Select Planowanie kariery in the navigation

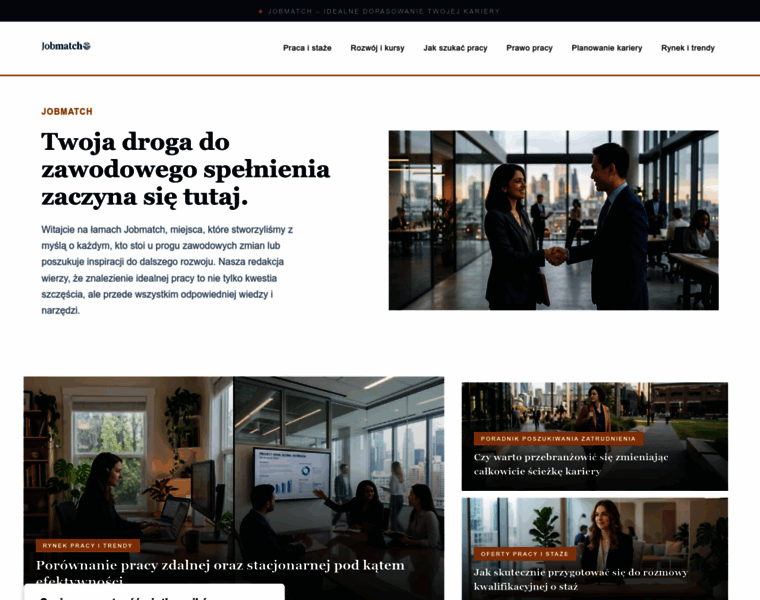607,48
